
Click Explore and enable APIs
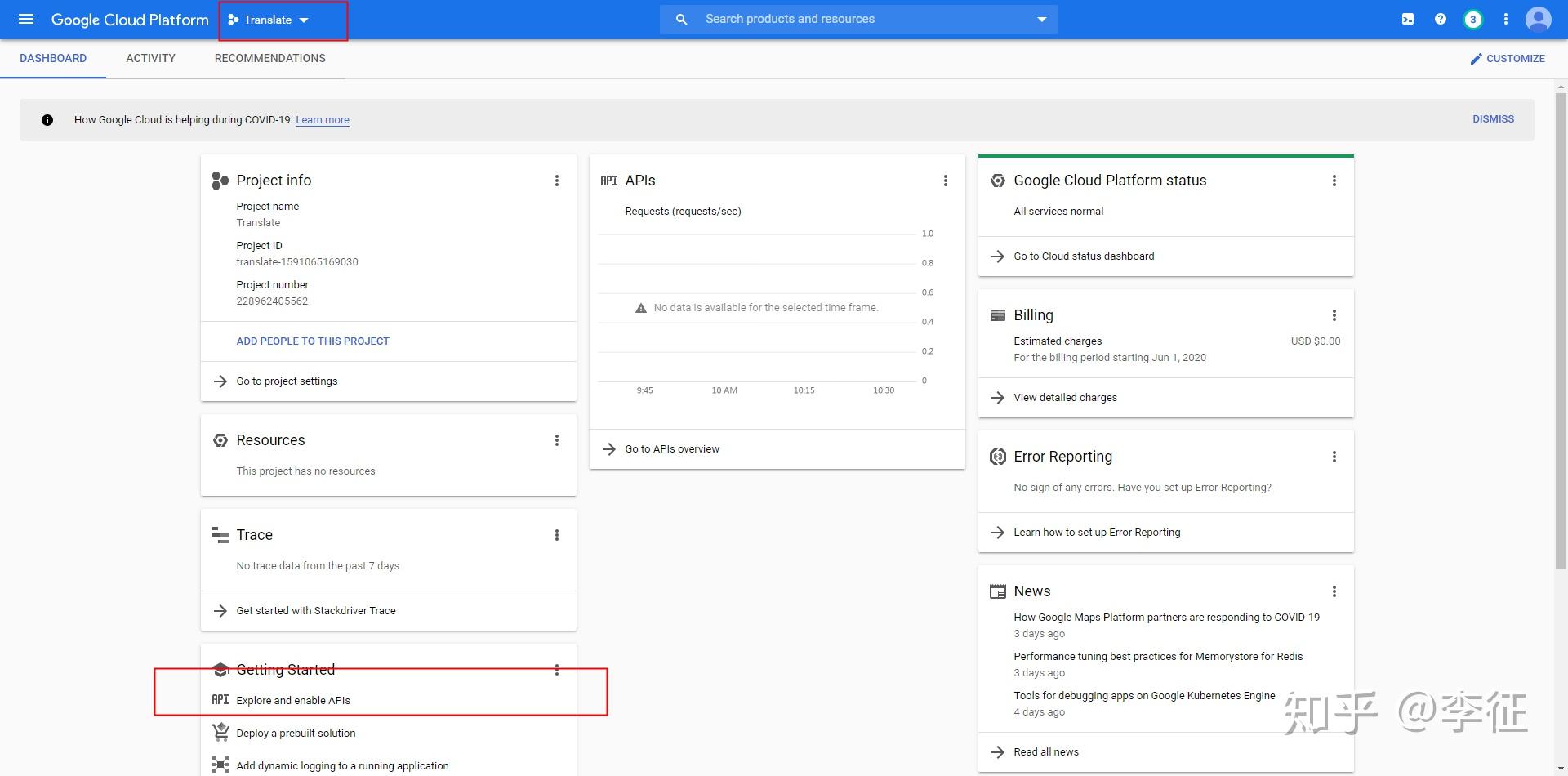(x=293, y=701)
